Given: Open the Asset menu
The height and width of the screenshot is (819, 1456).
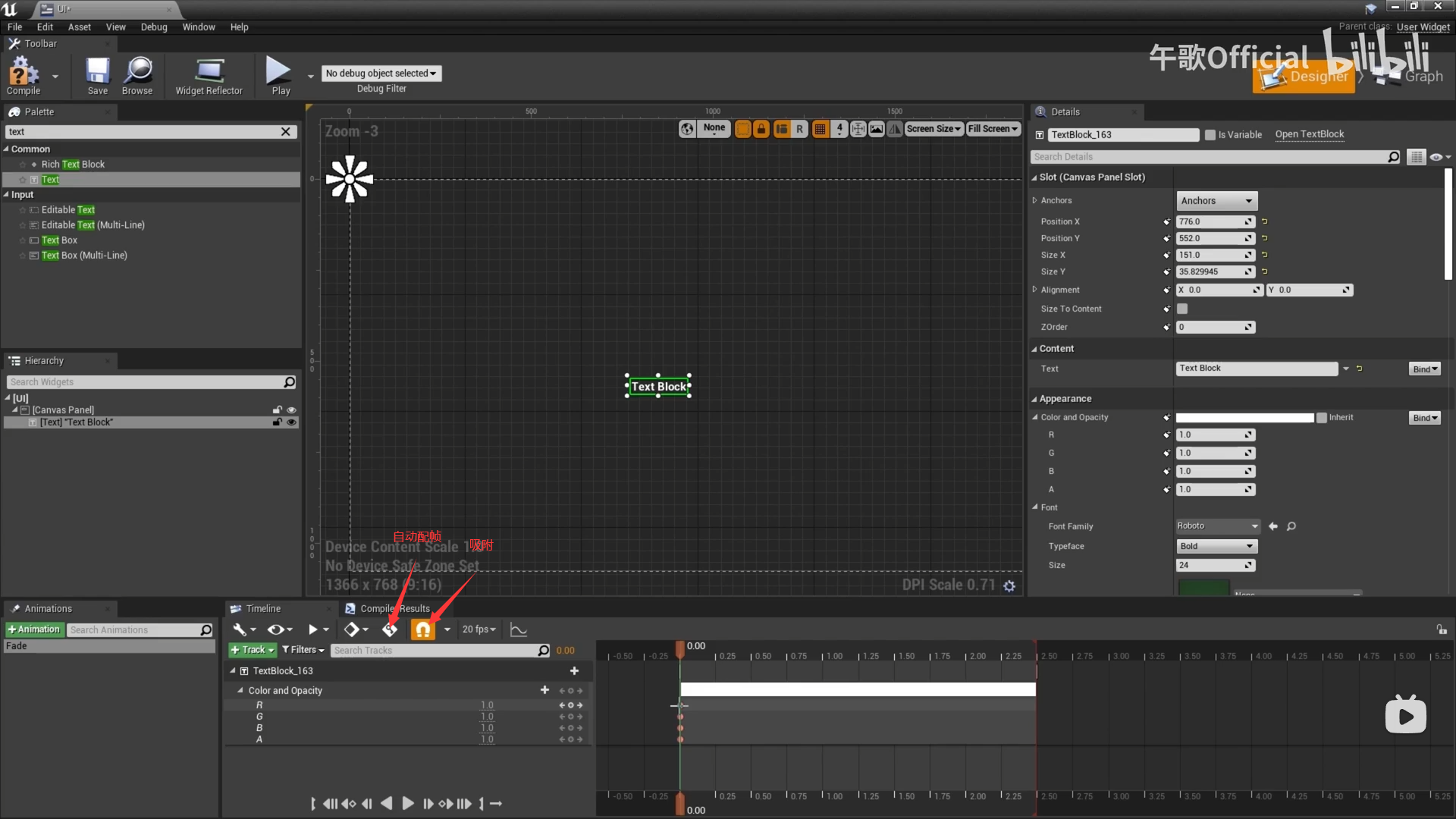Looking at the screenshot, I should pos(79,27).
